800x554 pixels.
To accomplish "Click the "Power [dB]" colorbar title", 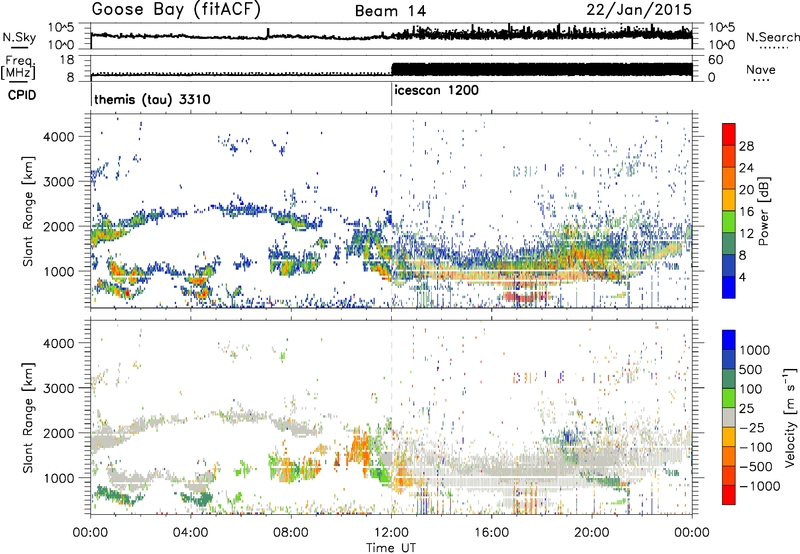I will tap(763, 211).
